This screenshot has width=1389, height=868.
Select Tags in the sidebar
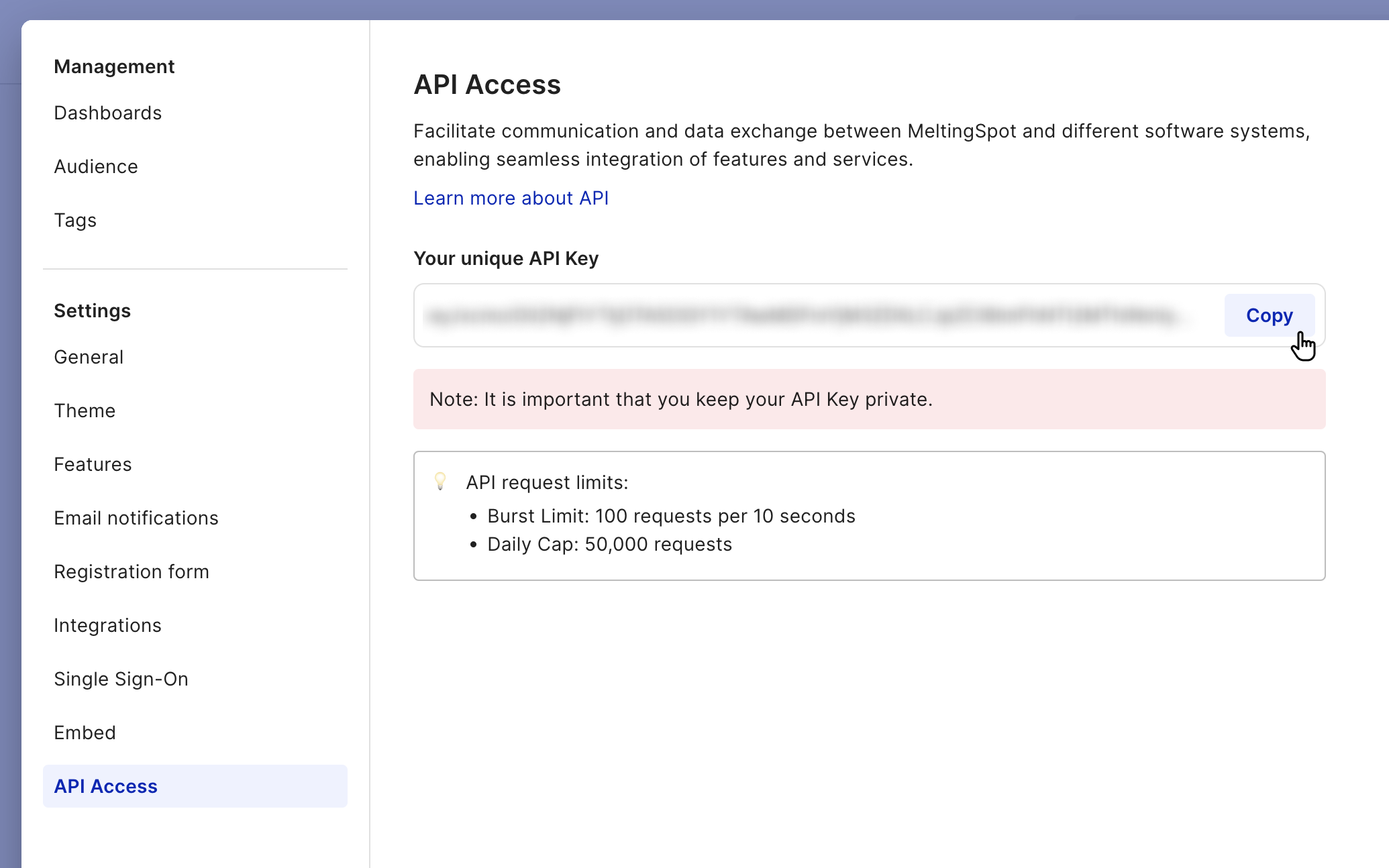coord(75,220)
